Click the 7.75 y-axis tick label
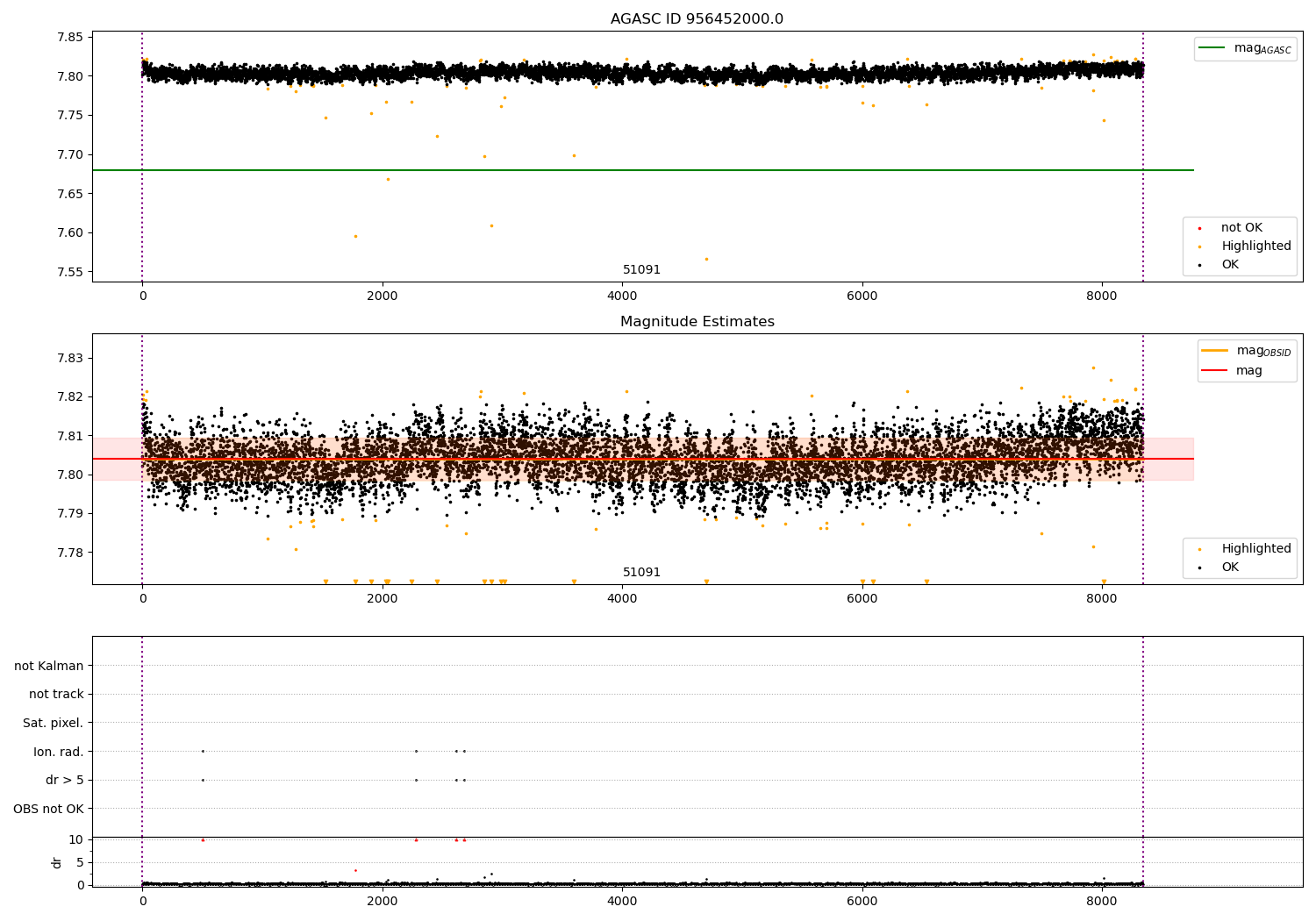1316x921 pixels. pos(70,116)
